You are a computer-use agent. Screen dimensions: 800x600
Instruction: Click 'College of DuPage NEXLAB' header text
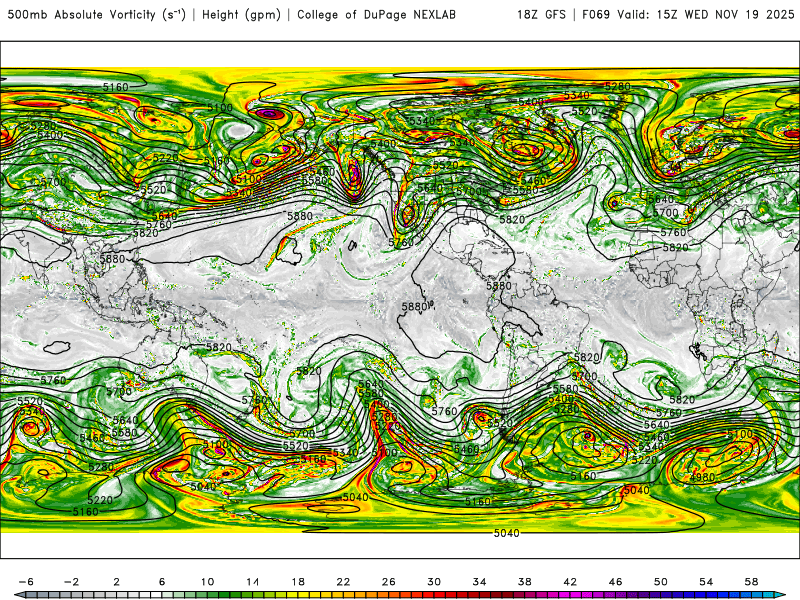coord(377,15)
